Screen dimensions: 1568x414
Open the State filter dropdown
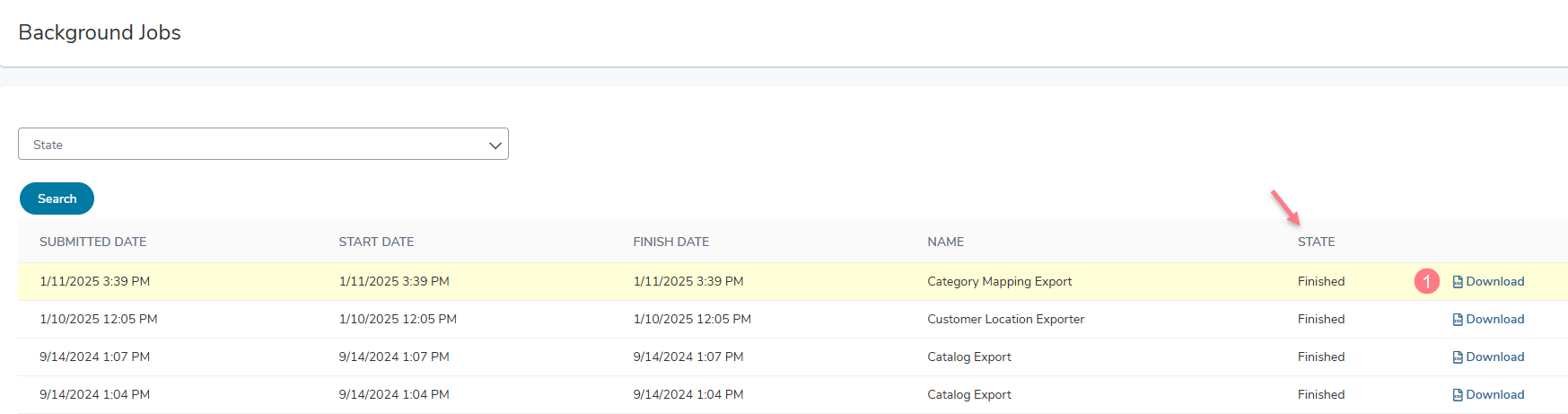click(x=263, y=144)
